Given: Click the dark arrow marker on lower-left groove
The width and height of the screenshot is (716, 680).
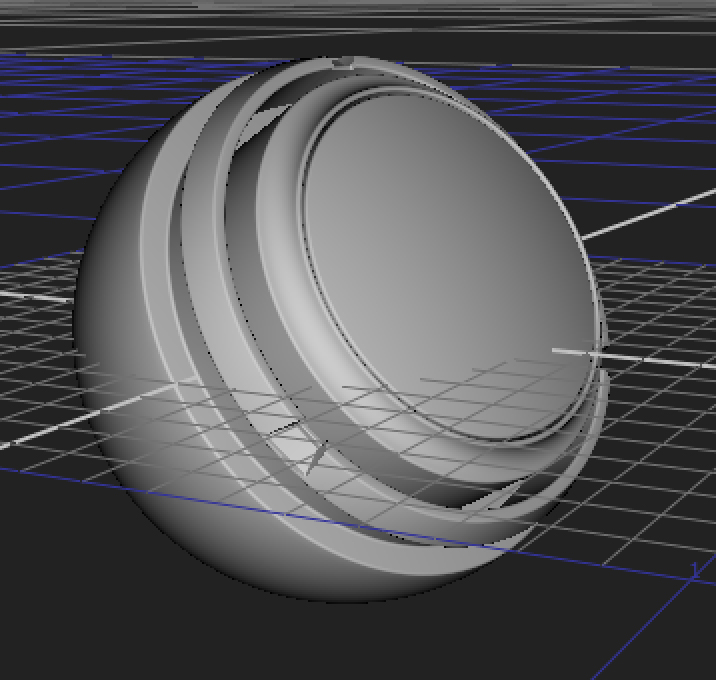Looking at the screenshot, I should 317,456.
